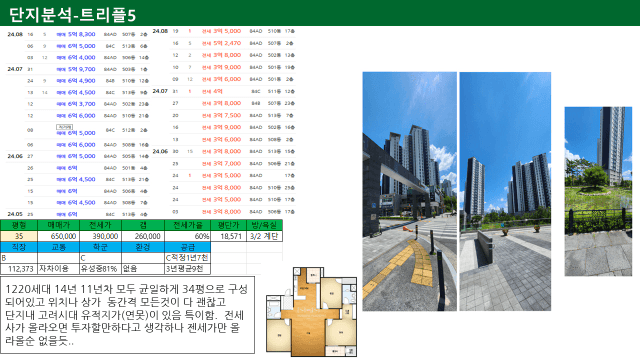The height and width of the screenshot is (360, 640).
Task: Click the lease entry '전세 3억 7,000'
Action: [x=222, y=164]
